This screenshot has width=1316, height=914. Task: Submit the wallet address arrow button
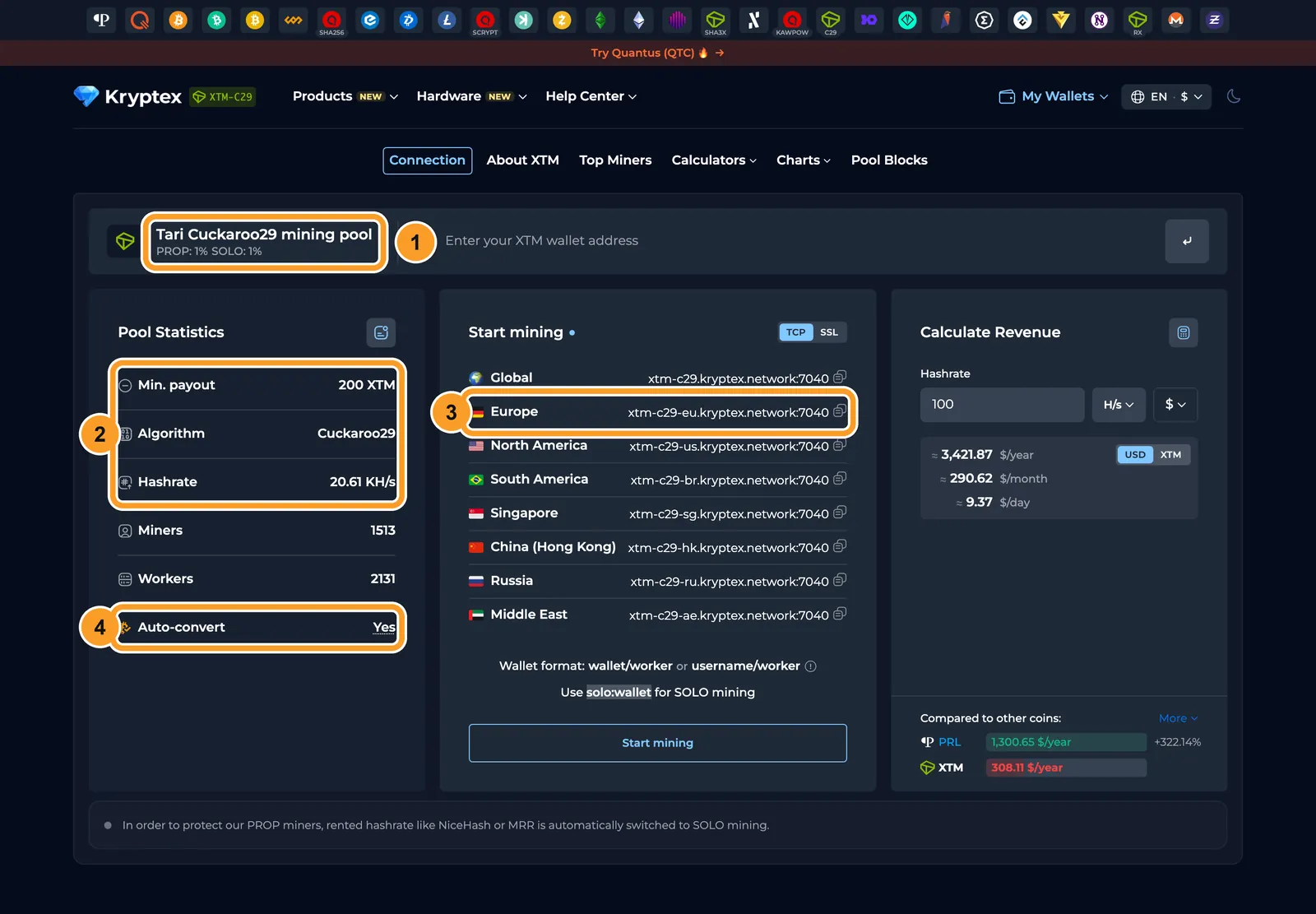(x=1187, y=241)
